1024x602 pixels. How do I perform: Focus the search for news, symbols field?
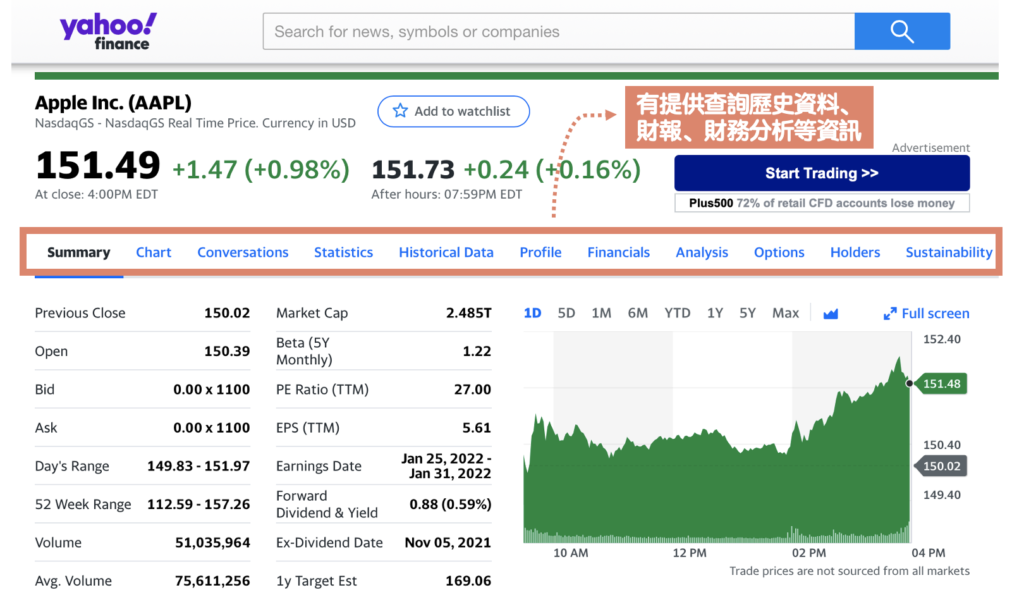pyautogui.click(x=558, y=31)
